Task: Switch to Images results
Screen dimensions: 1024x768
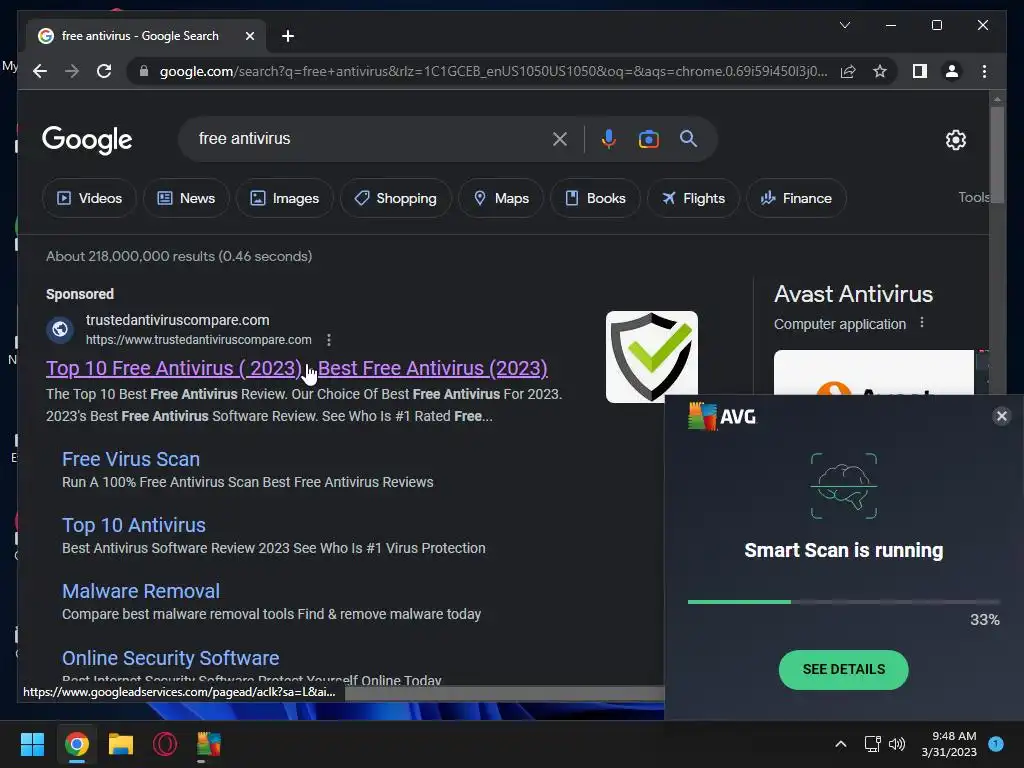Action: point(285,198)
